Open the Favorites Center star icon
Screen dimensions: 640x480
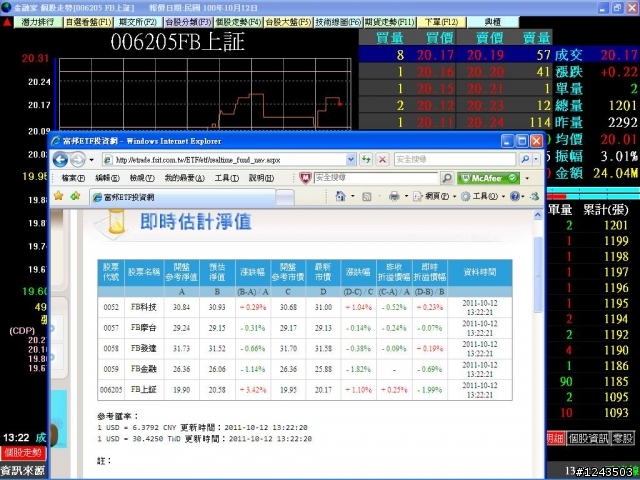pos(59,196)
